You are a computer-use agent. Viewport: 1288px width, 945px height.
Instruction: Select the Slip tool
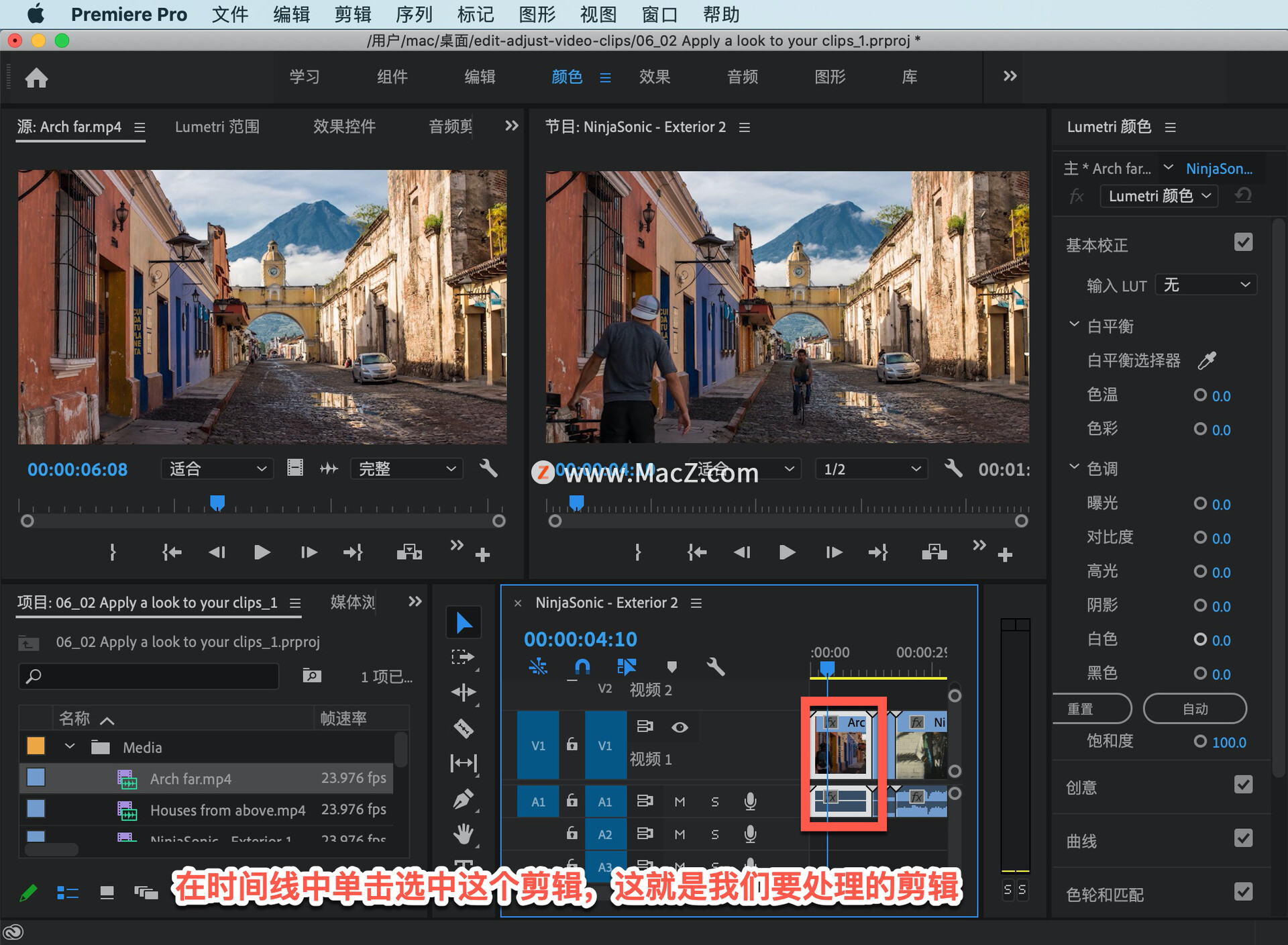464,762
